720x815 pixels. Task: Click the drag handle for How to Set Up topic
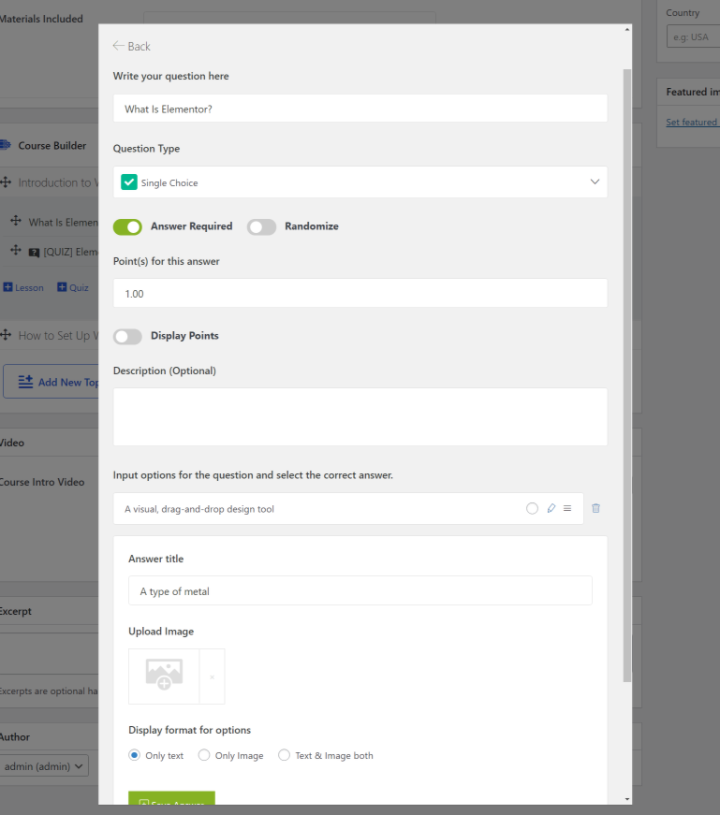point(6,335)
